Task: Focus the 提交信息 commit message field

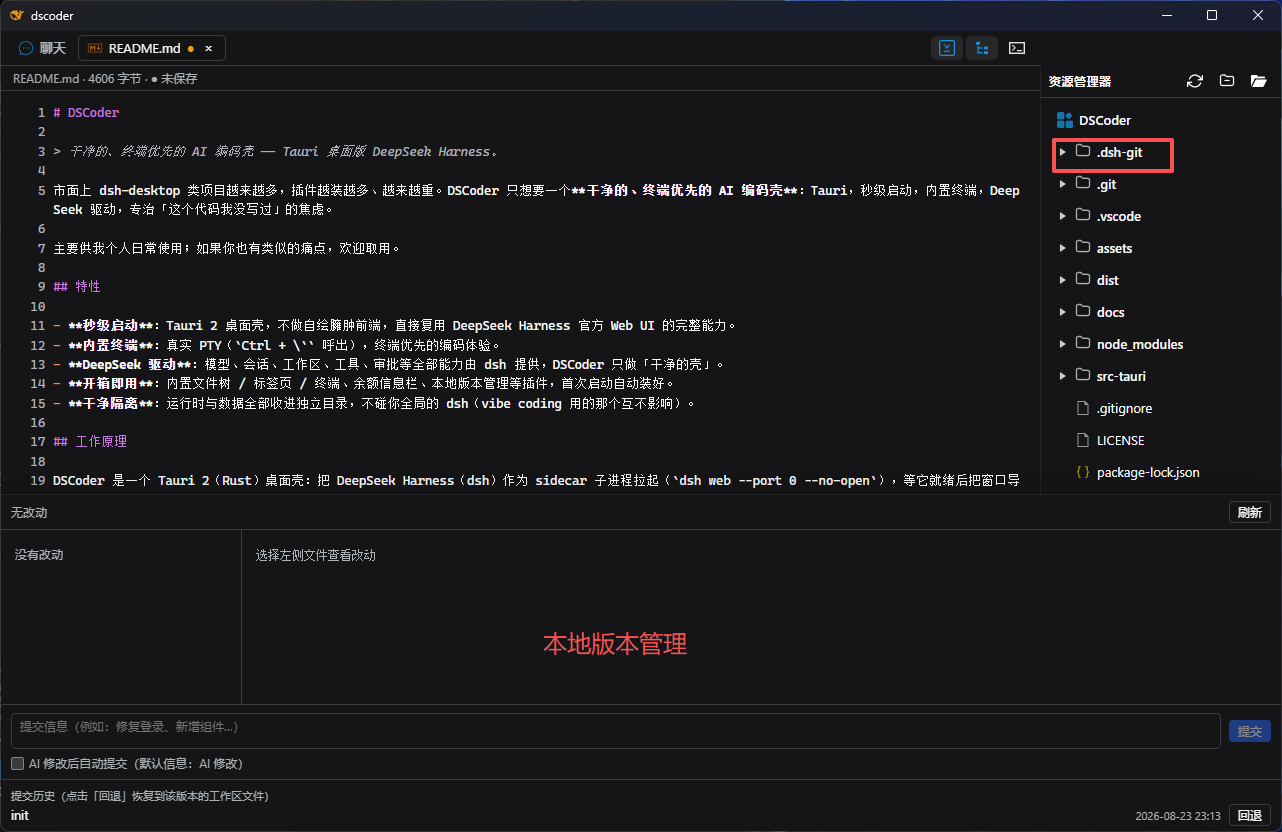Action: pos(615,730)
